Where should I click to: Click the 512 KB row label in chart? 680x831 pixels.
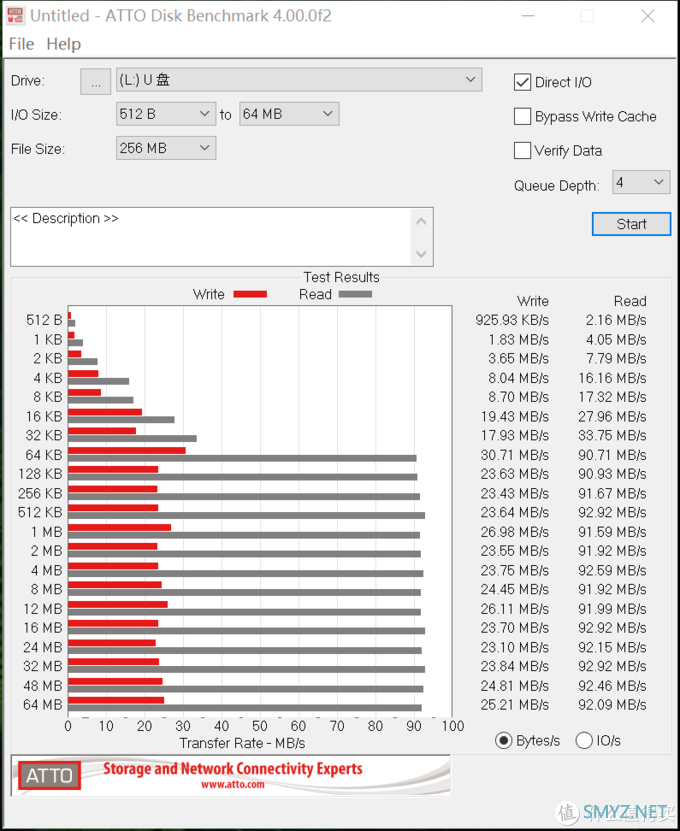[x=40, y=512]
